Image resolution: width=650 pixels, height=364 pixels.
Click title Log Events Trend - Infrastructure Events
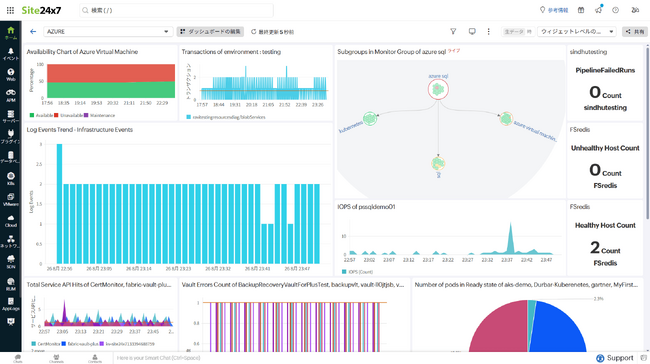(x=80, y=130)
